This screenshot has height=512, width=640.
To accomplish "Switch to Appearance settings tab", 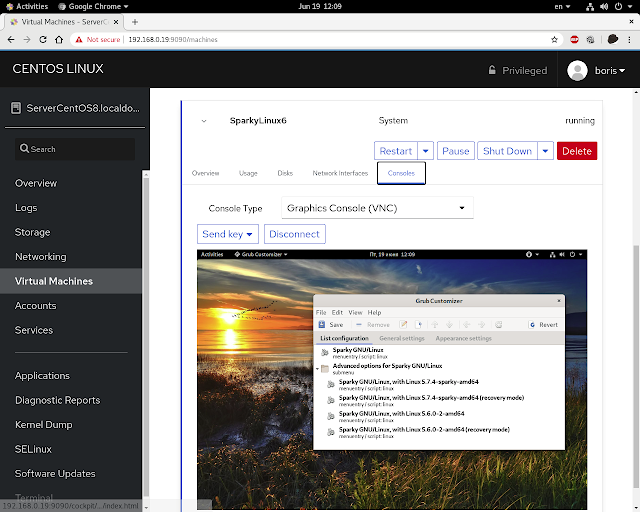I will 463,338.
